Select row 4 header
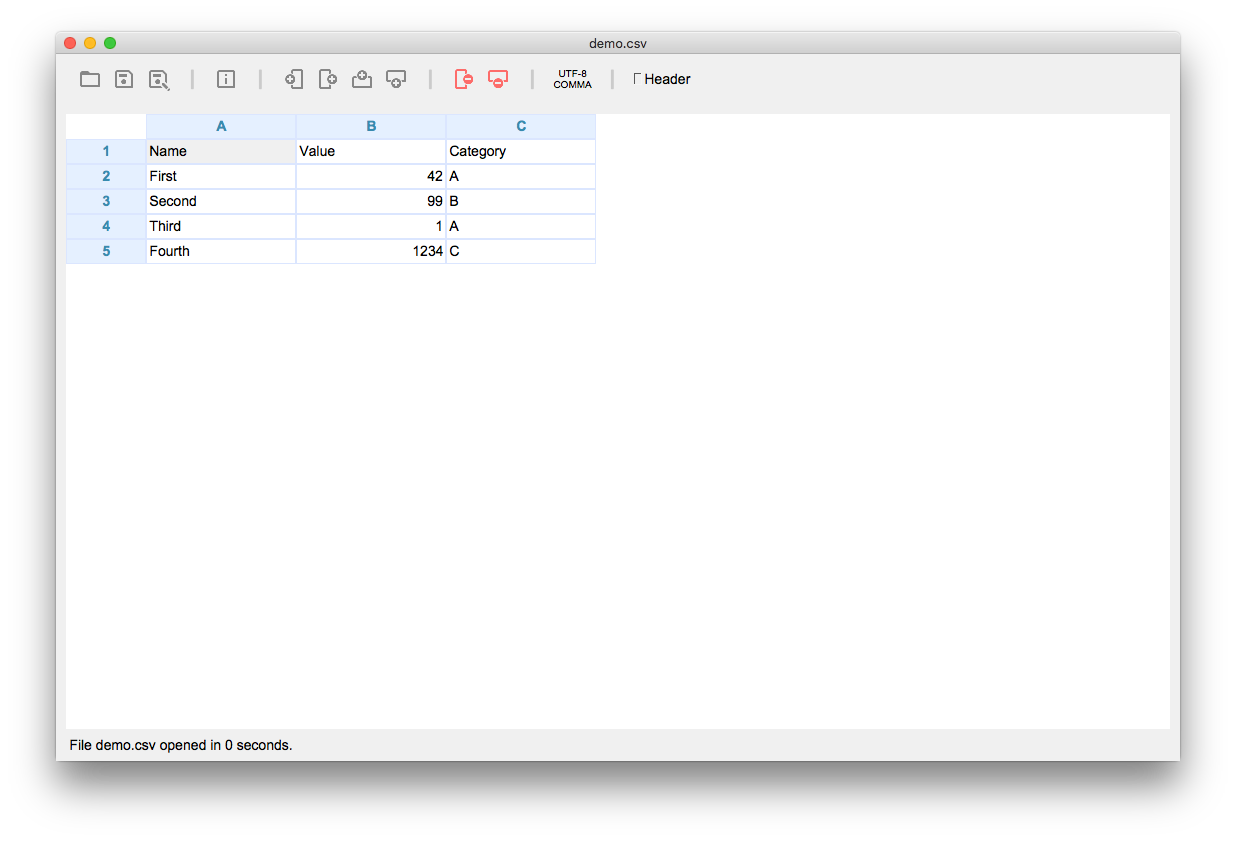 (106, 226)
